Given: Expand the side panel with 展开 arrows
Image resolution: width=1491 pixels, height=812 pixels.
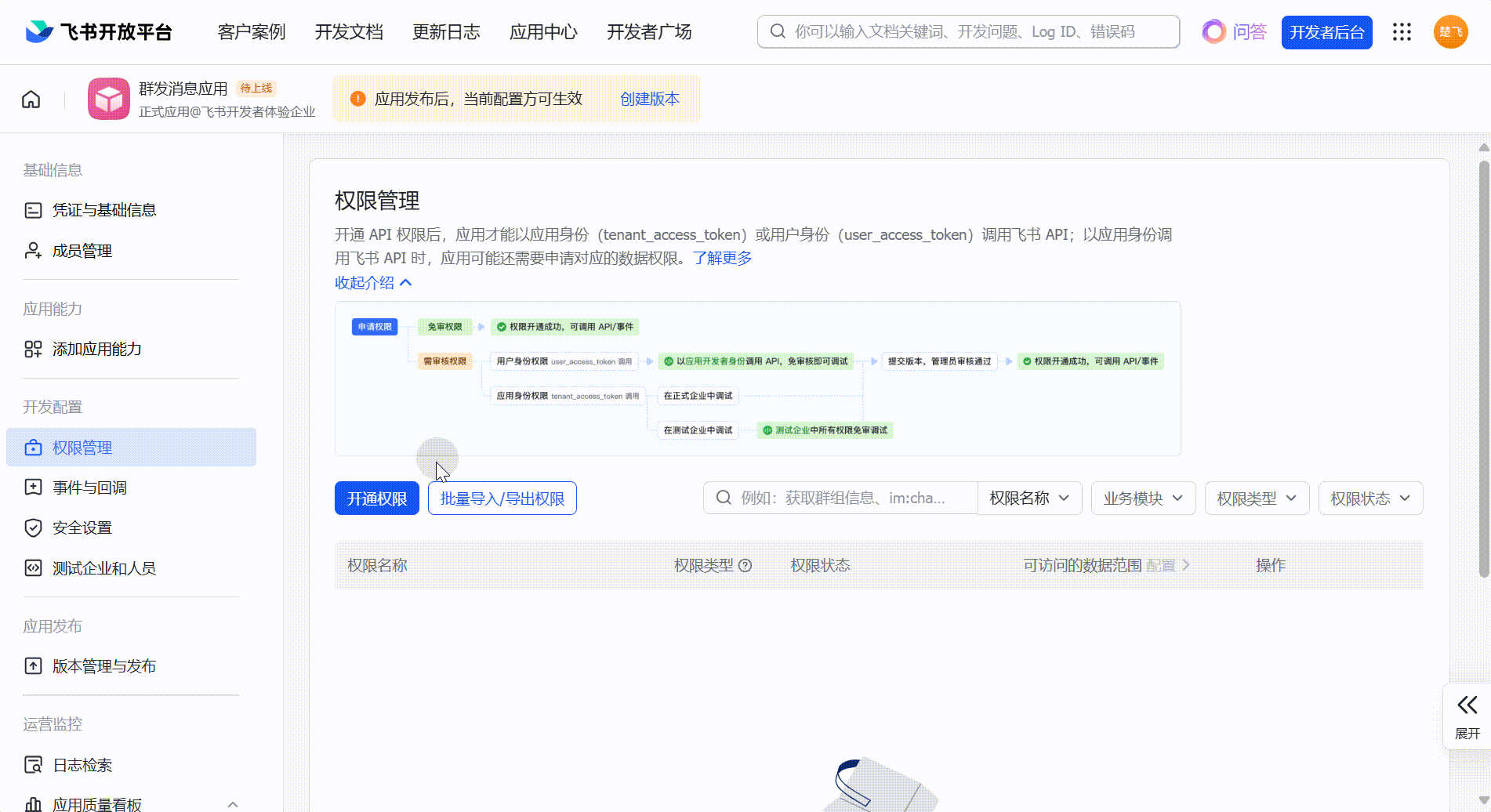Looking at the screenshot, I should [1467, 716].
